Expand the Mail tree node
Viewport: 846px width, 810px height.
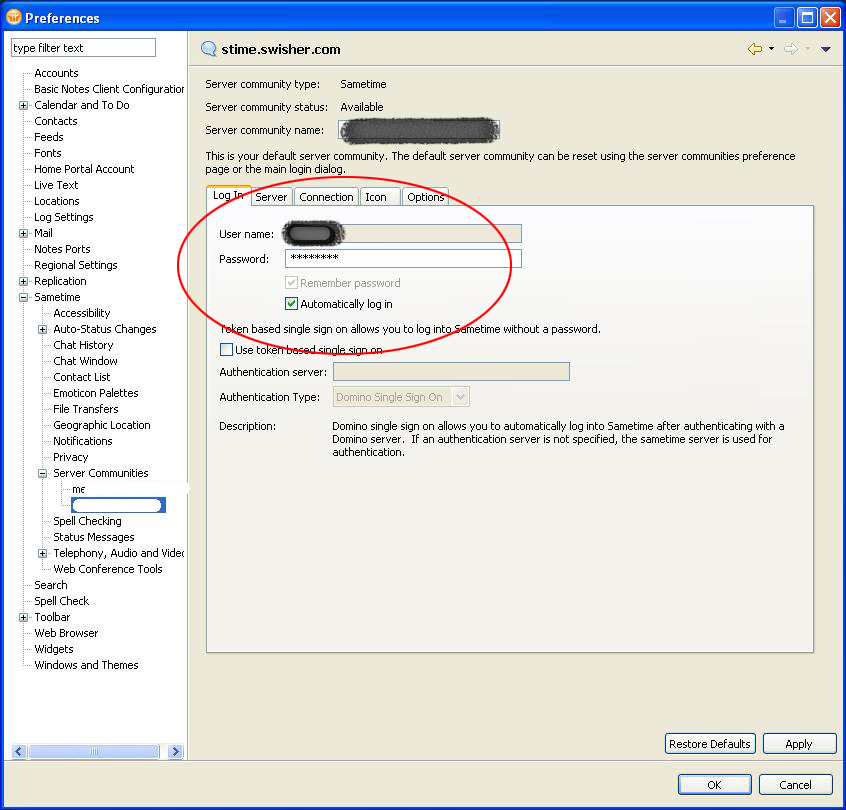pyautogui.click(x=23, y=233)
